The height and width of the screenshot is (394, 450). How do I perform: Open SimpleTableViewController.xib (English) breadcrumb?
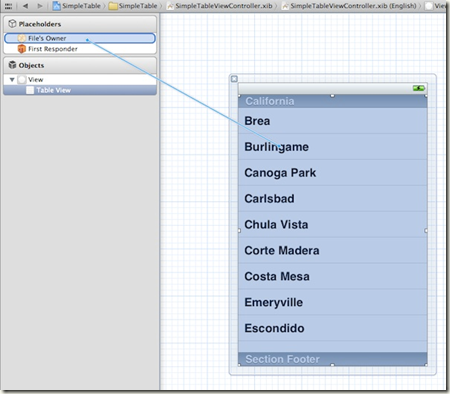pos(350,6)
